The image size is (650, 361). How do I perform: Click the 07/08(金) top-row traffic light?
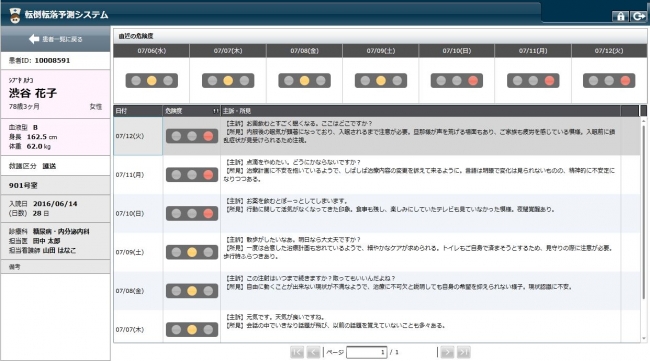(304, 80)
